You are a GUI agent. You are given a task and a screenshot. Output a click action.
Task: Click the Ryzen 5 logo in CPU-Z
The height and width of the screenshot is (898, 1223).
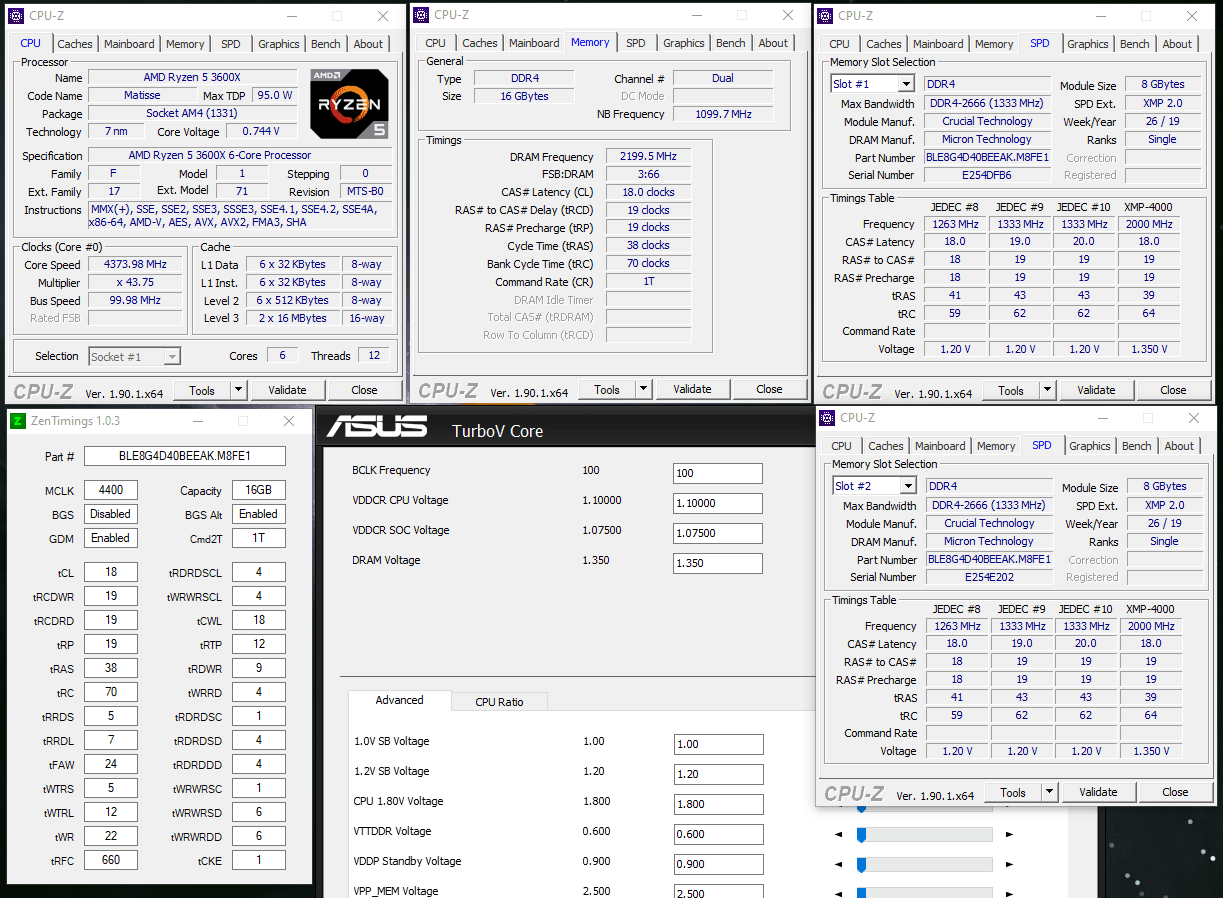click(350, 103)
